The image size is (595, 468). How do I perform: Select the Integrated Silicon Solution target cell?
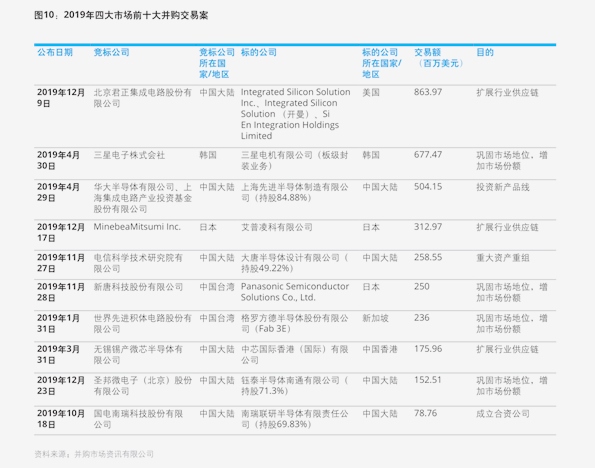tap(296, 114)
